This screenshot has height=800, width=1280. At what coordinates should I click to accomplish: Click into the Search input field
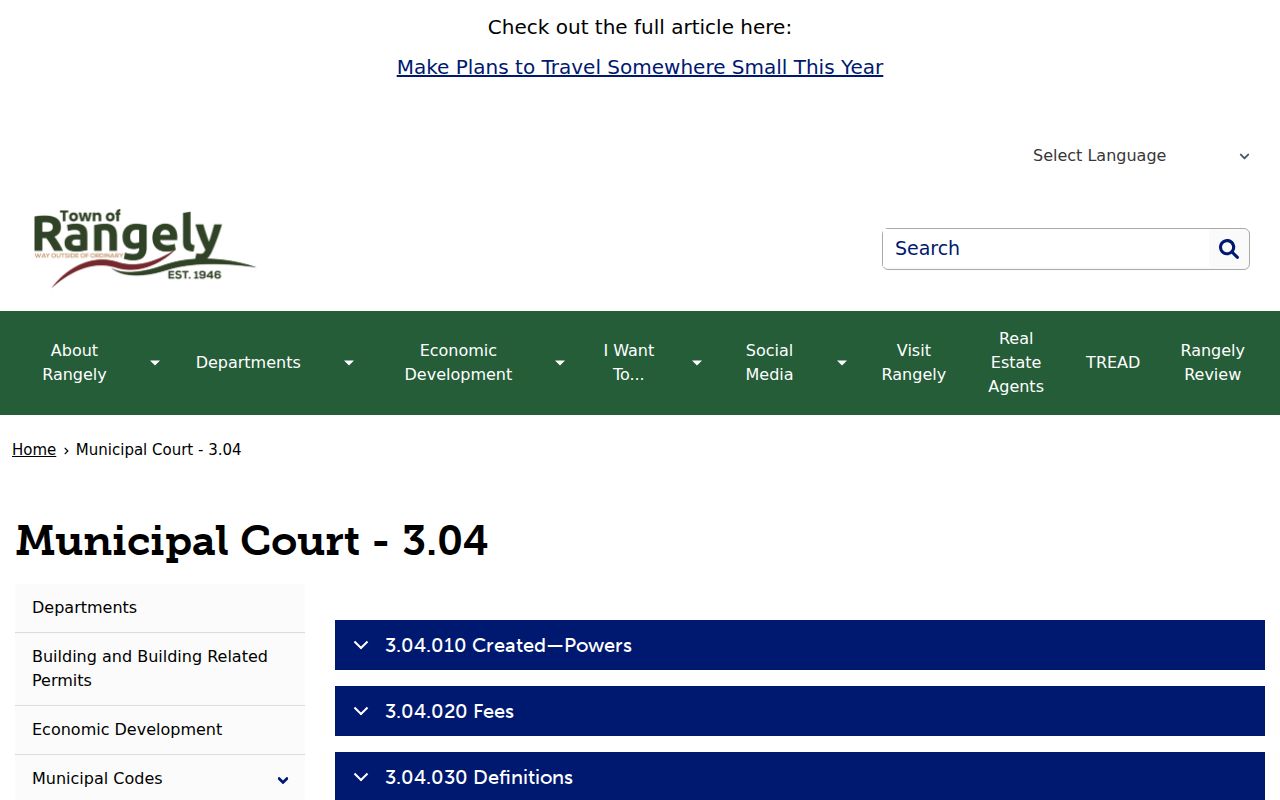tap(1046, 249)
